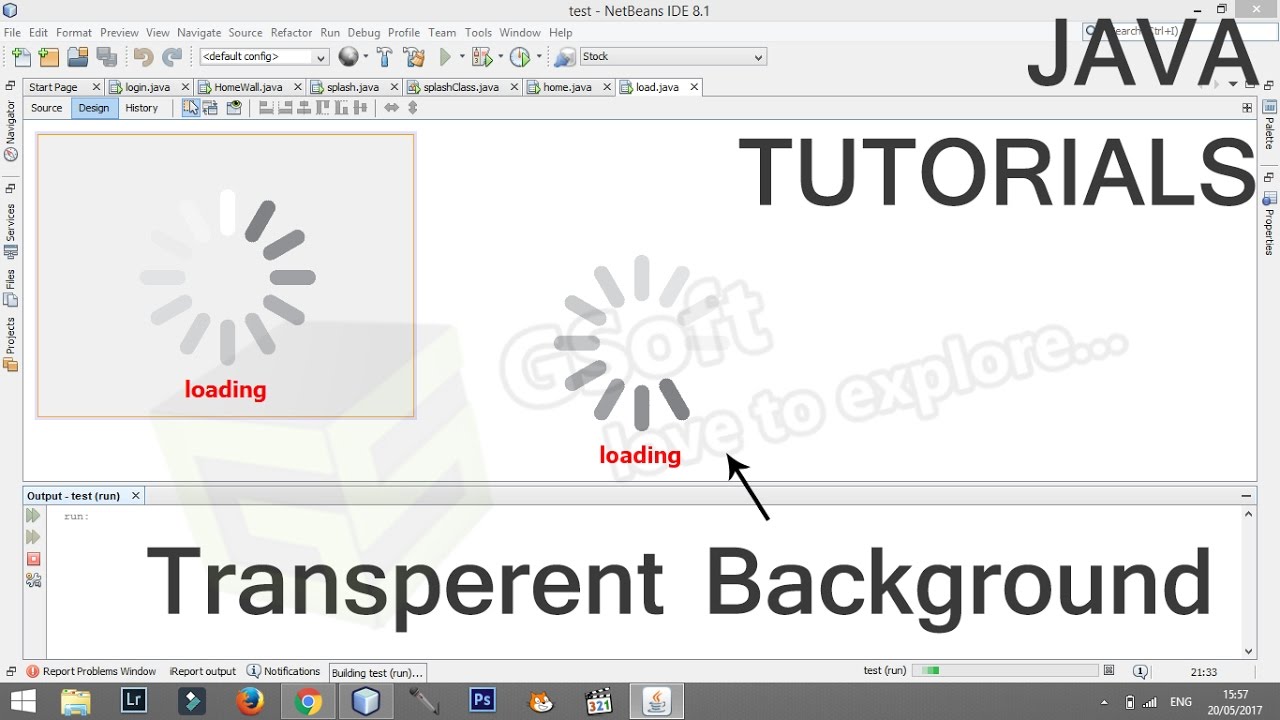The width and height of the screenshot is (1280, 720).
Task: Click the Undo arrow icon
Action: click(x=143, y=57)
